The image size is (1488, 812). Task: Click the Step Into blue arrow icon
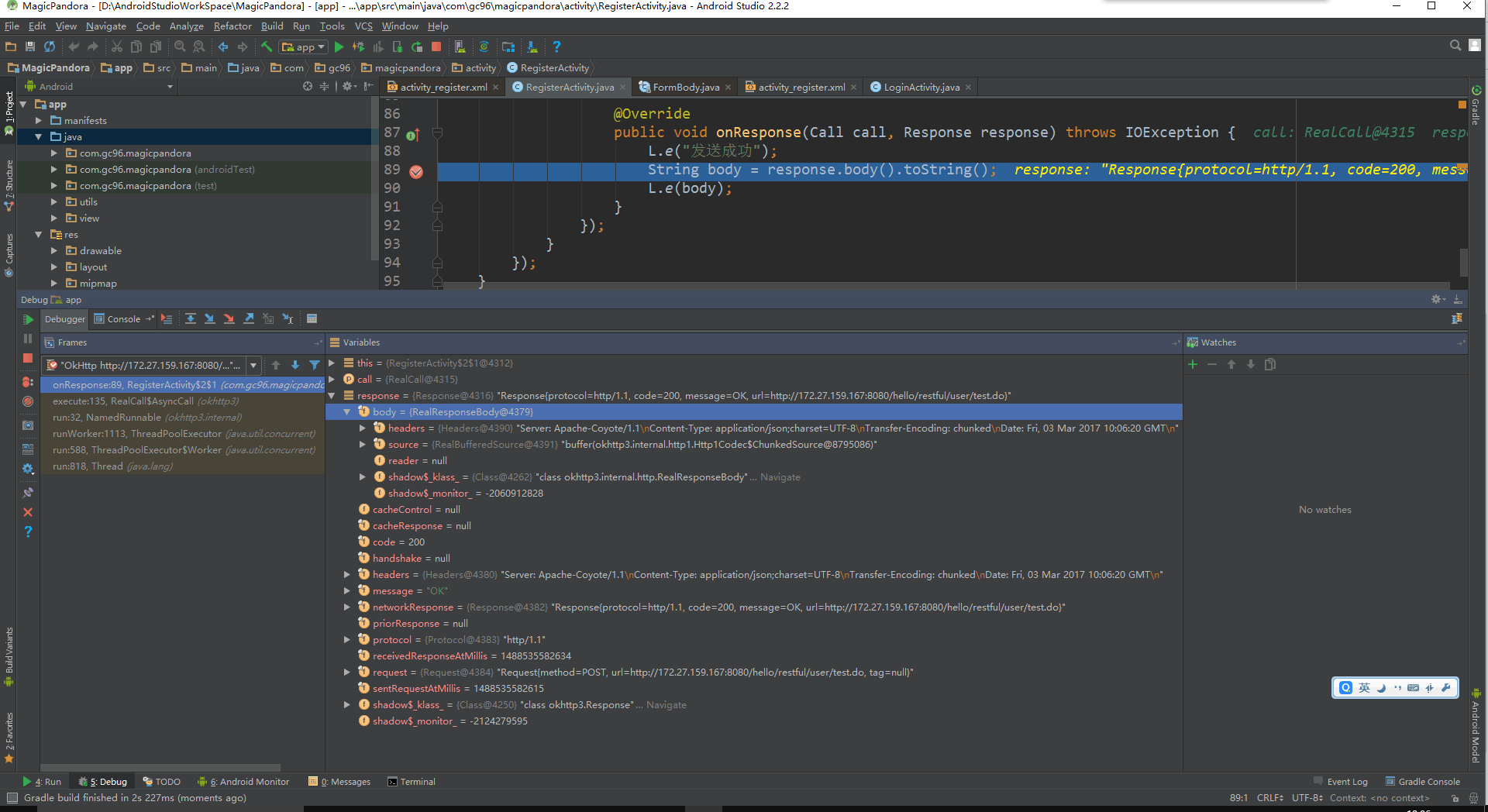(209, 318)
